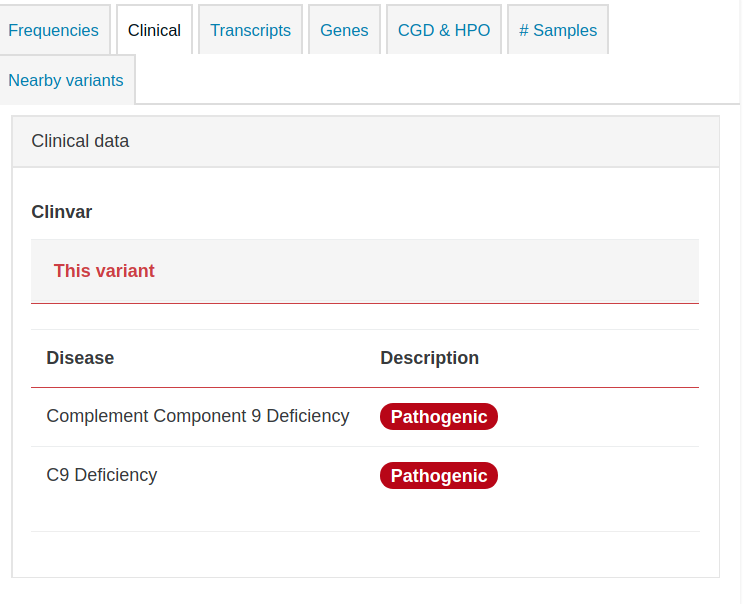Click the word variants in Nearby tab
Screen dimensions: 756x604
point(94,80)
